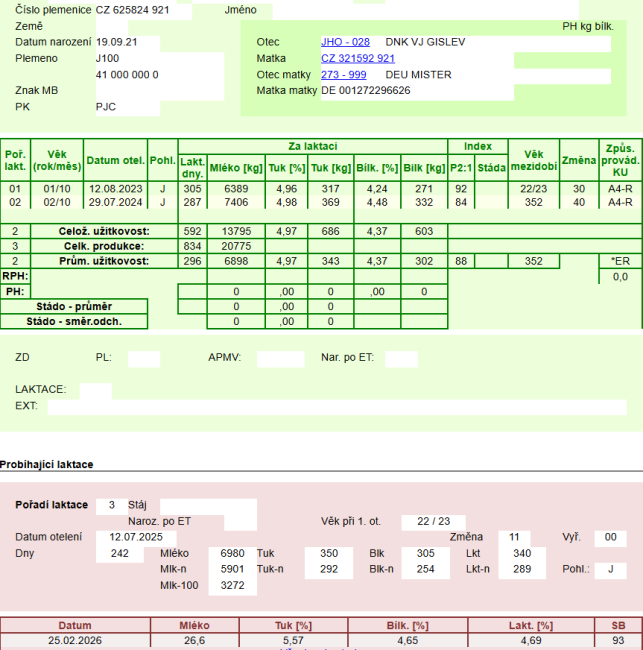Open the JHO - 028 sire link
The width and height of the screenshot is (643, 650).
(x=345, y=42)
